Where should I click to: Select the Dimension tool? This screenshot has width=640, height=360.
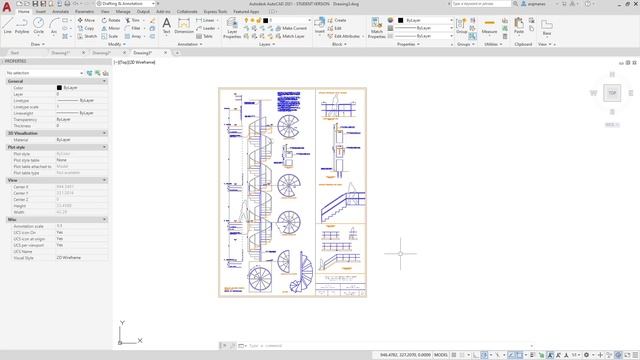184,25
